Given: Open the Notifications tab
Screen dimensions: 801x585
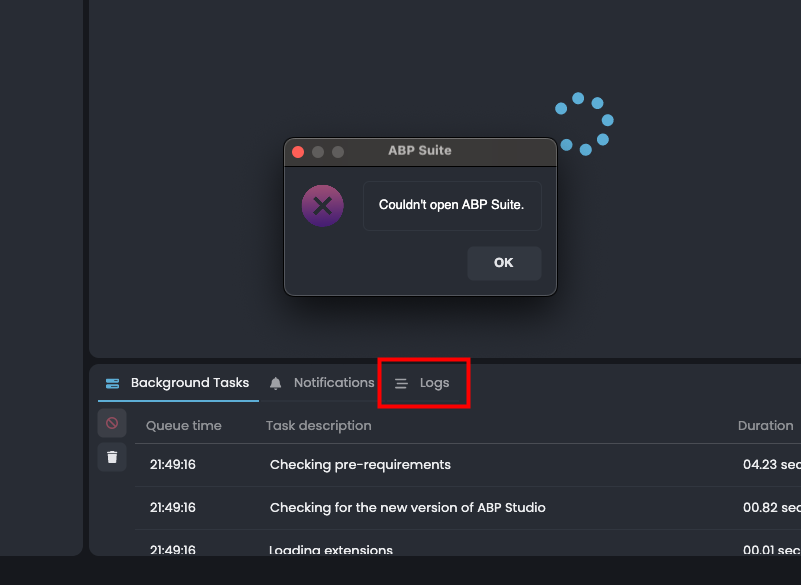Looking at the screenshot, I should [x=322, y=383].
